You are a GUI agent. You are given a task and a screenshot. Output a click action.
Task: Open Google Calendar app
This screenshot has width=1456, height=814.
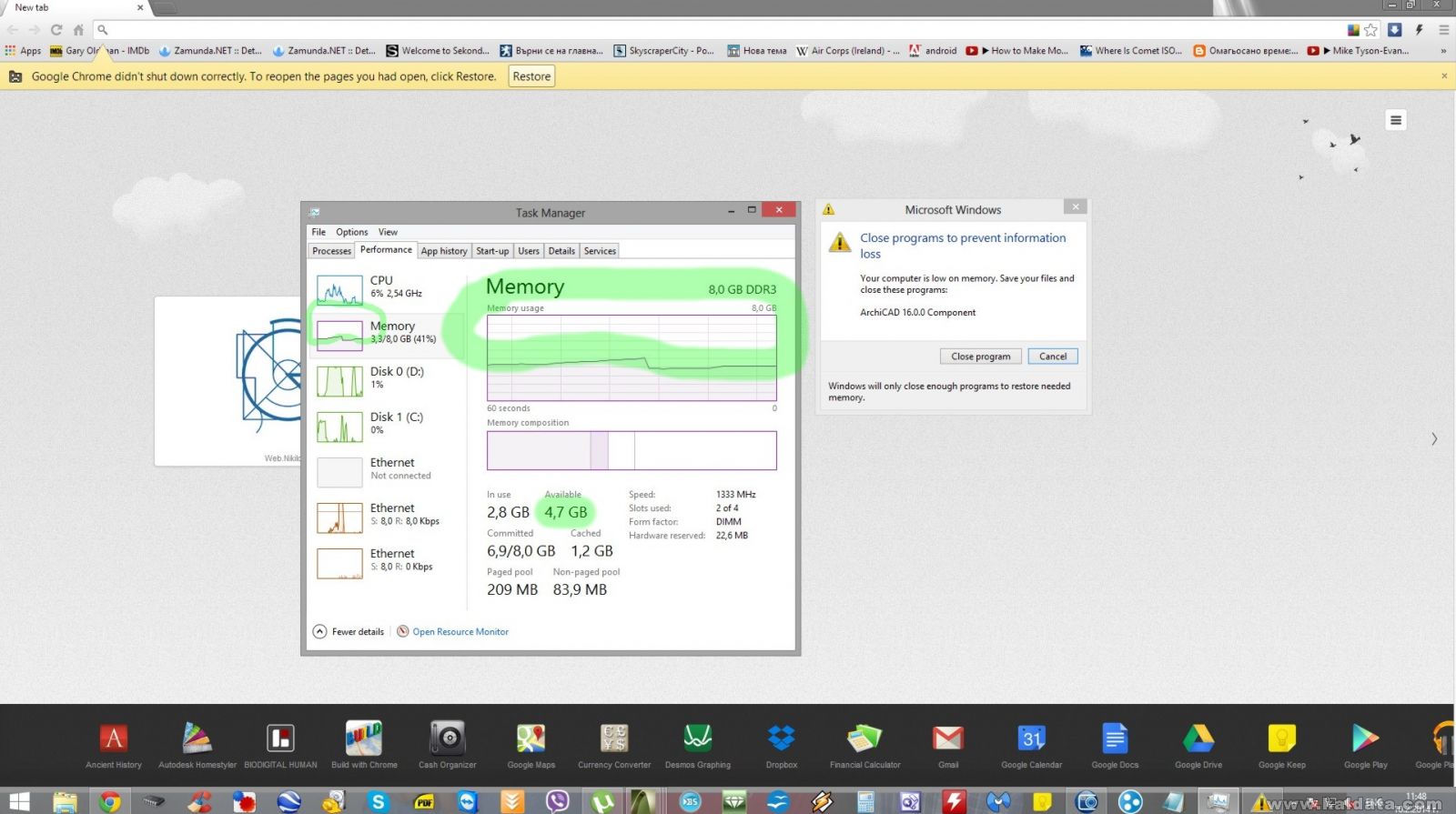click(1032, 739)
